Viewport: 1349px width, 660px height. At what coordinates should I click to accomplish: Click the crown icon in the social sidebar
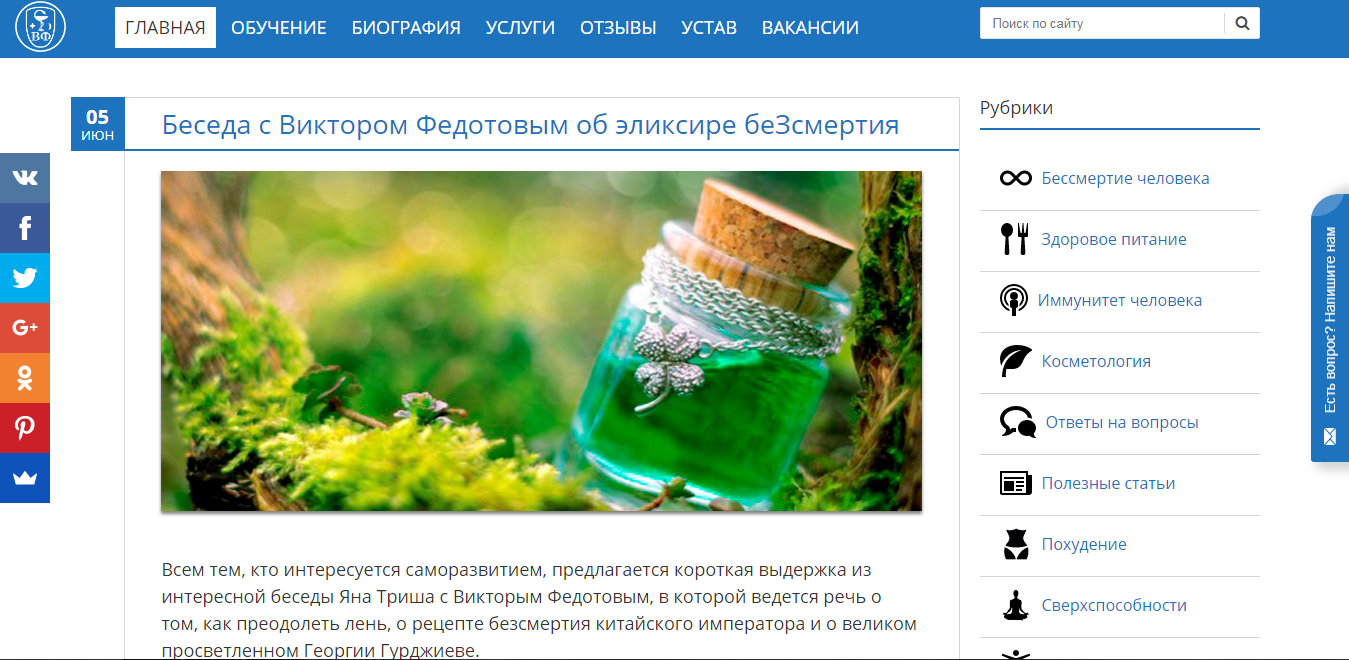point(25,478)
